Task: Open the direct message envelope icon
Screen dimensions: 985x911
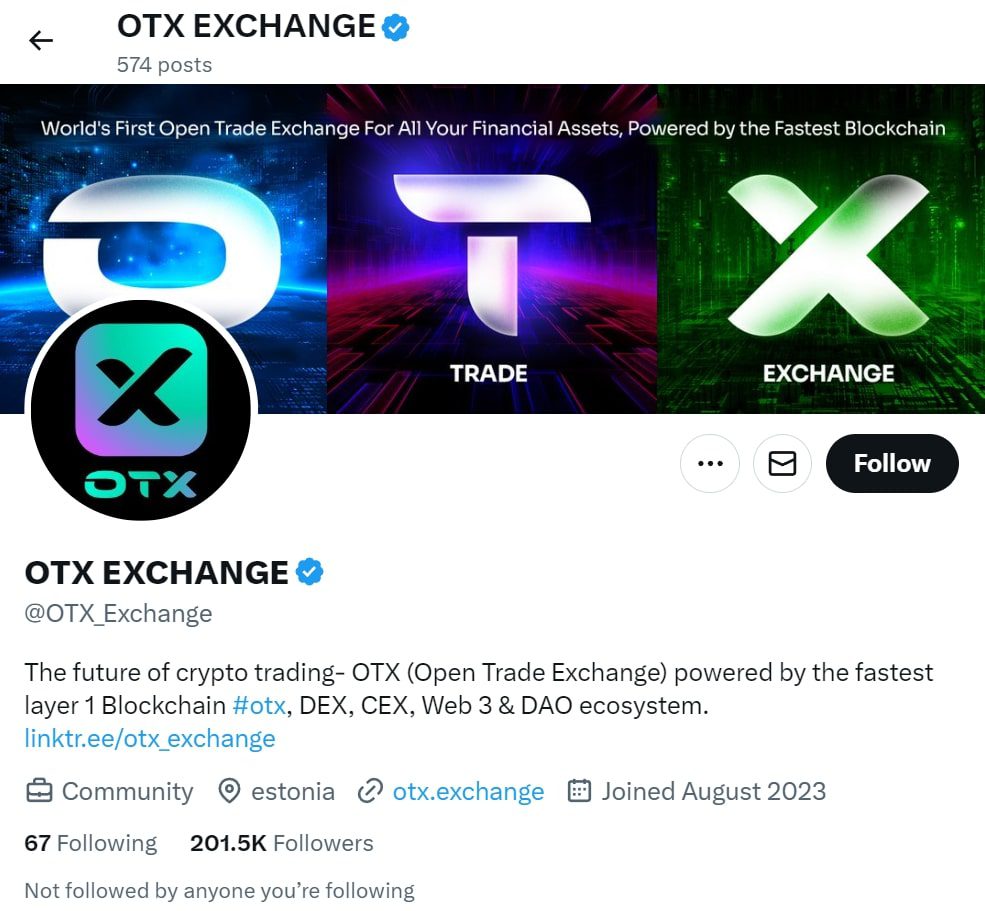Action: (782, 463)
